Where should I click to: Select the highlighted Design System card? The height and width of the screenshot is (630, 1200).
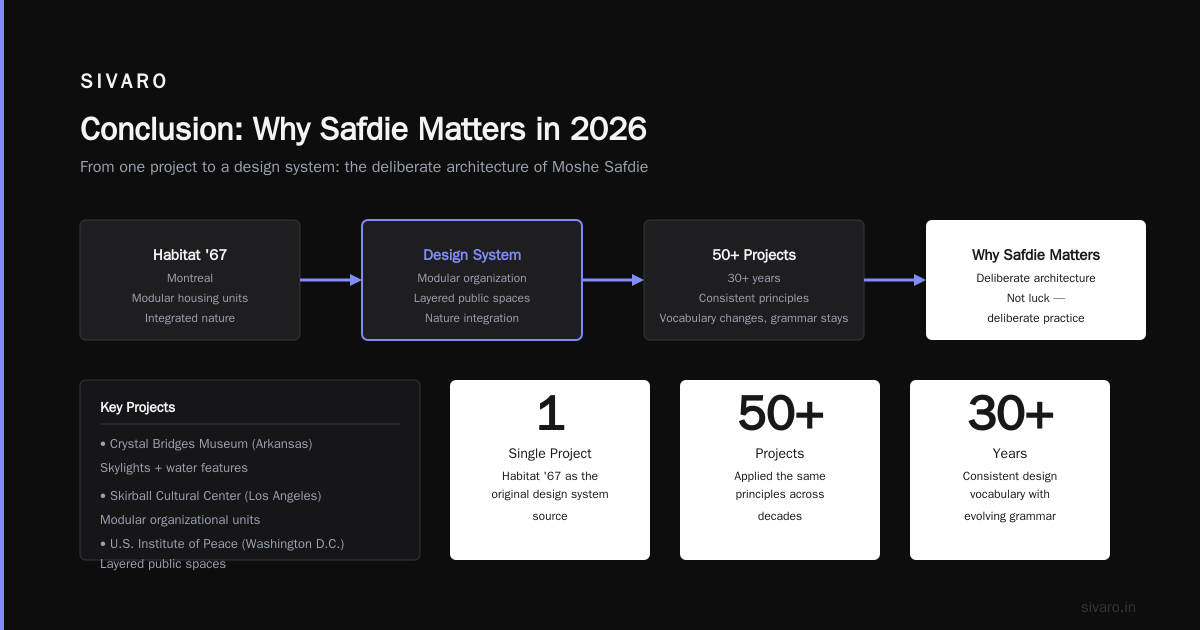[472, 280]
